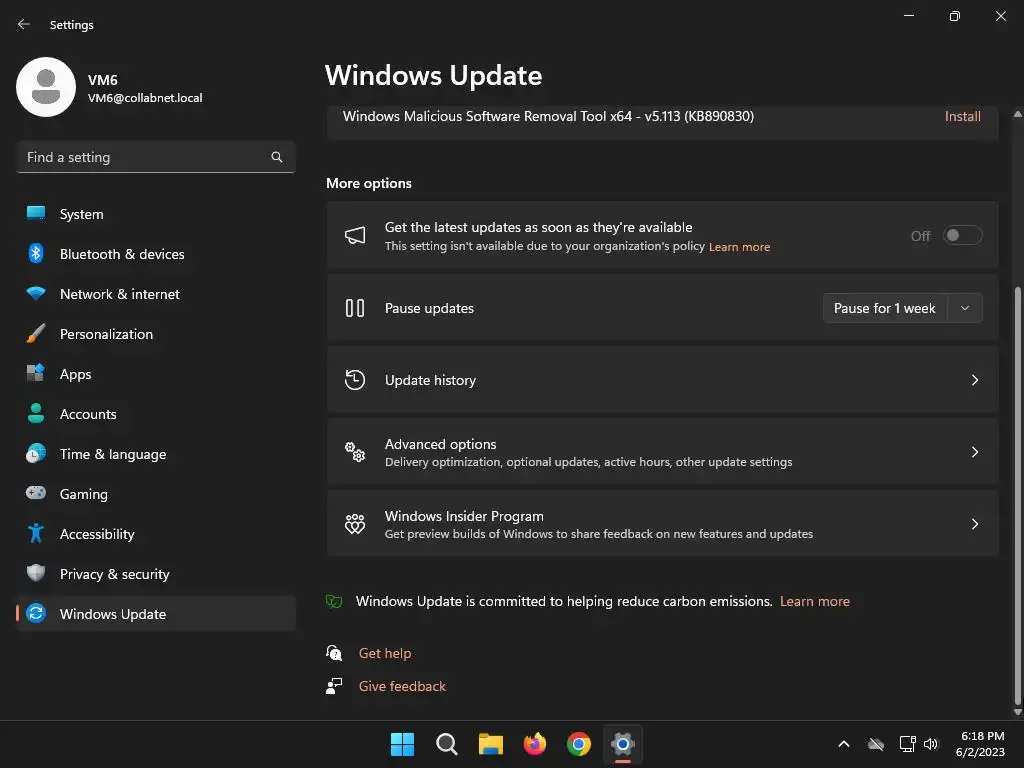Click the scrollbar down arrow
This screenshot has height=768, width=1024.
[1017, 712]
